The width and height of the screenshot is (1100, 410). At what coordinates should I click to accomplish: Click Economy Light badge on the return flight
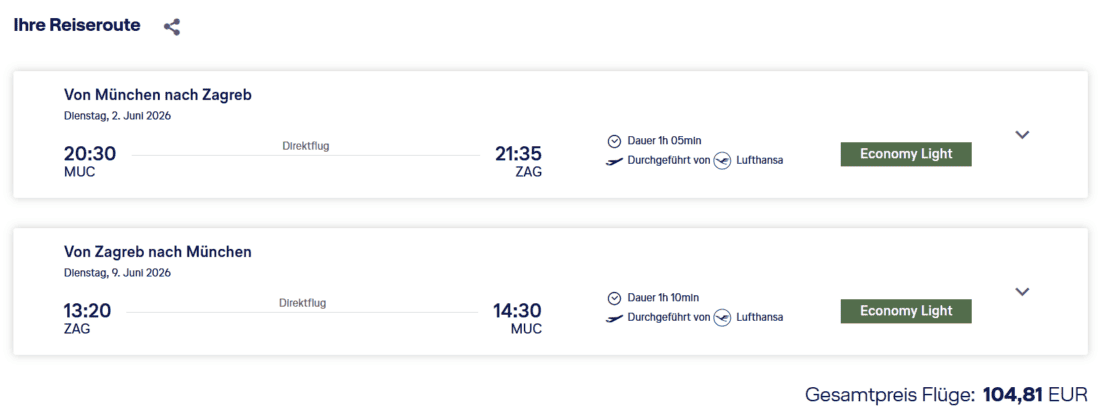[x=906, y=311]
